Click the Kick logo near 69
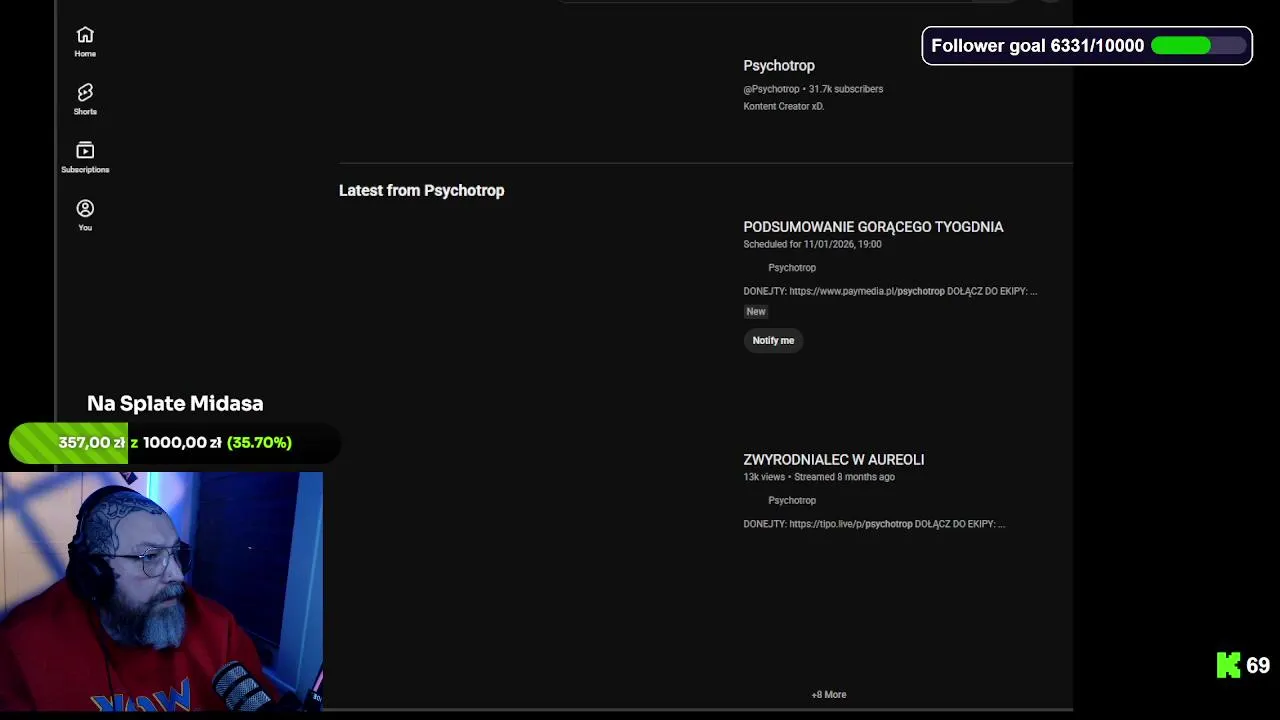Screen dimensions: 1280x720 (x=1228, y=665)
